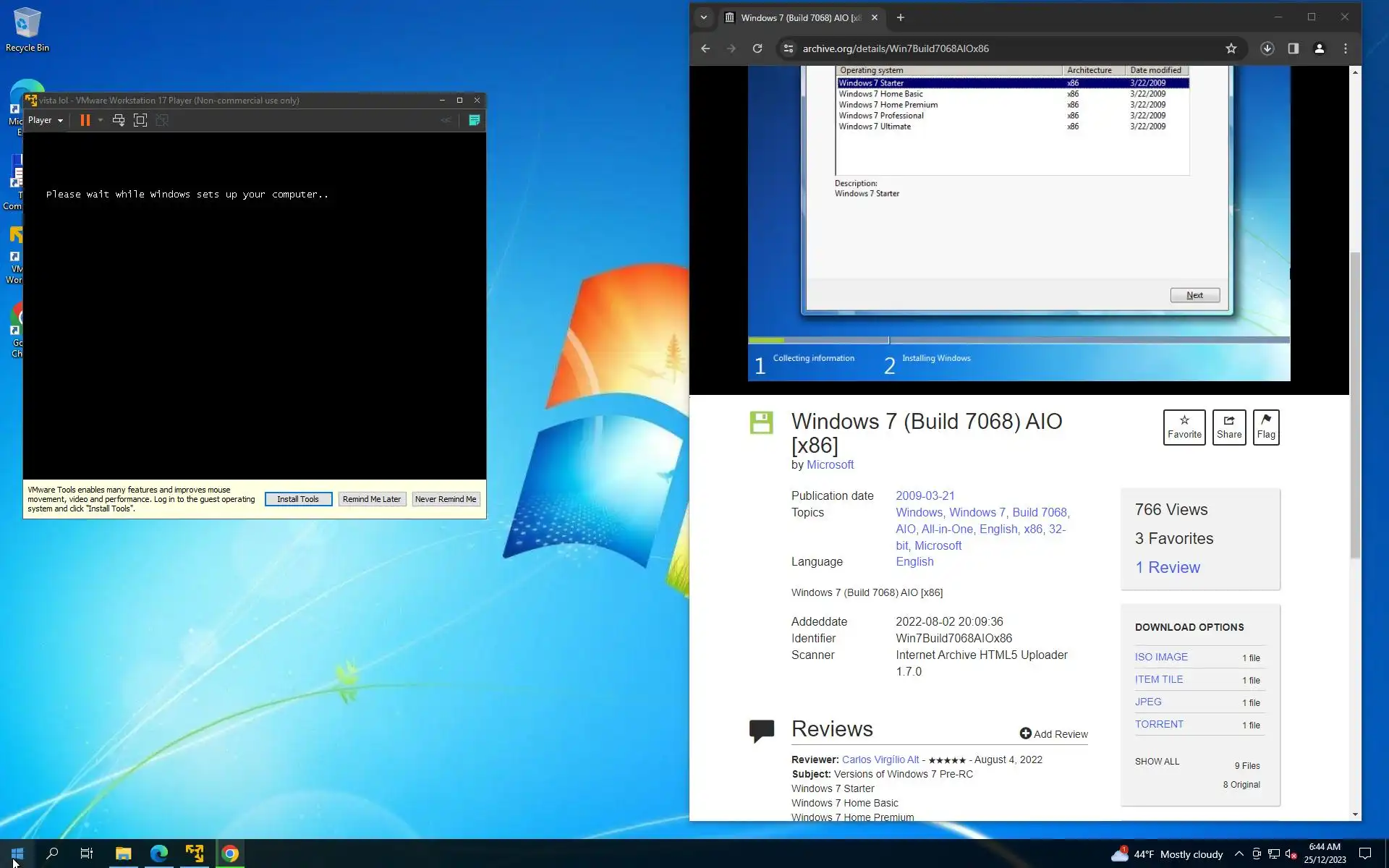Download the ISO IMAGE file link
Viewport: 1389px width, 868px height.
1160,657
